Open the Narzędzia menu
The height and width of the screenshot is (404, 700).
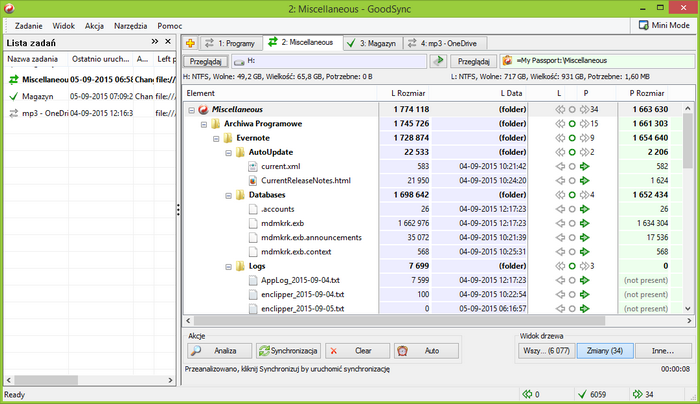[135, 24]
